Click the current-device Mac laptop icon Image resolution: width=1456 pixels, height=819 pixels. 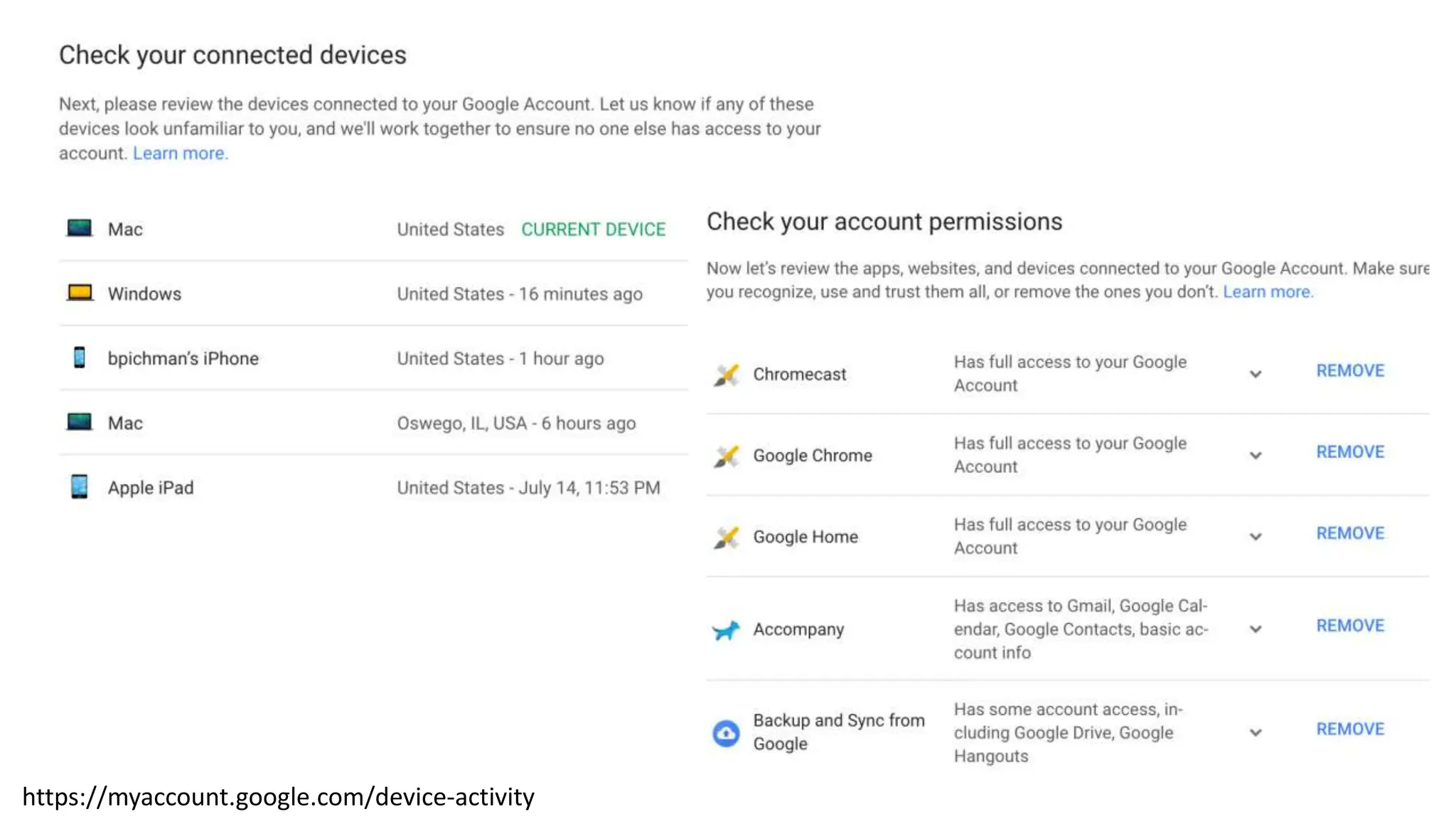coord(80,228)
